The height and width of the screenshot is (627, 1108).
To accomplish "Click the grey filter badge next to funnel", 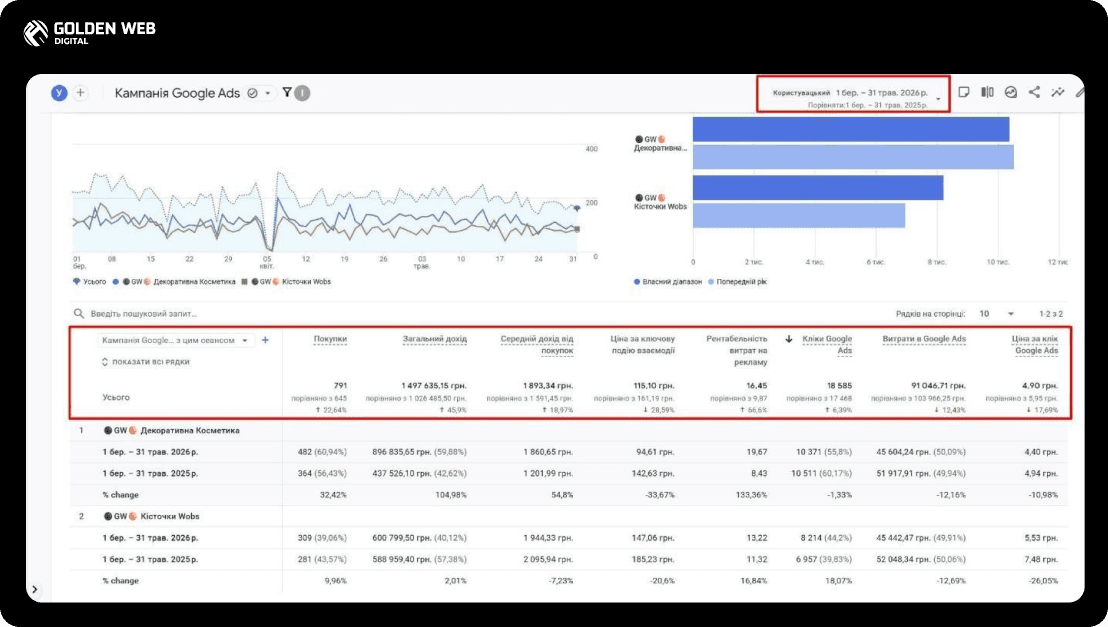I will coord(302,93).
